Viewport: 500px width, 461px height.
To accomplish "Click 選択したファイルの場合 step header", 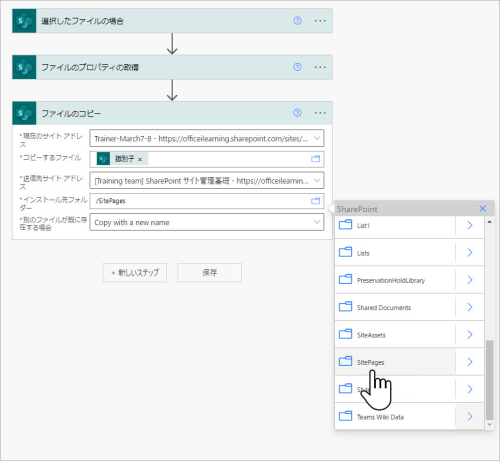I will point(172,21).
